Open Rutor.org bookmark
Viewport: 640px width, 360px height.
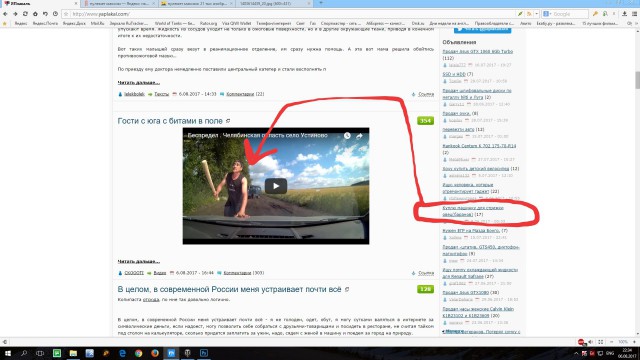click(x=209, y=24)
